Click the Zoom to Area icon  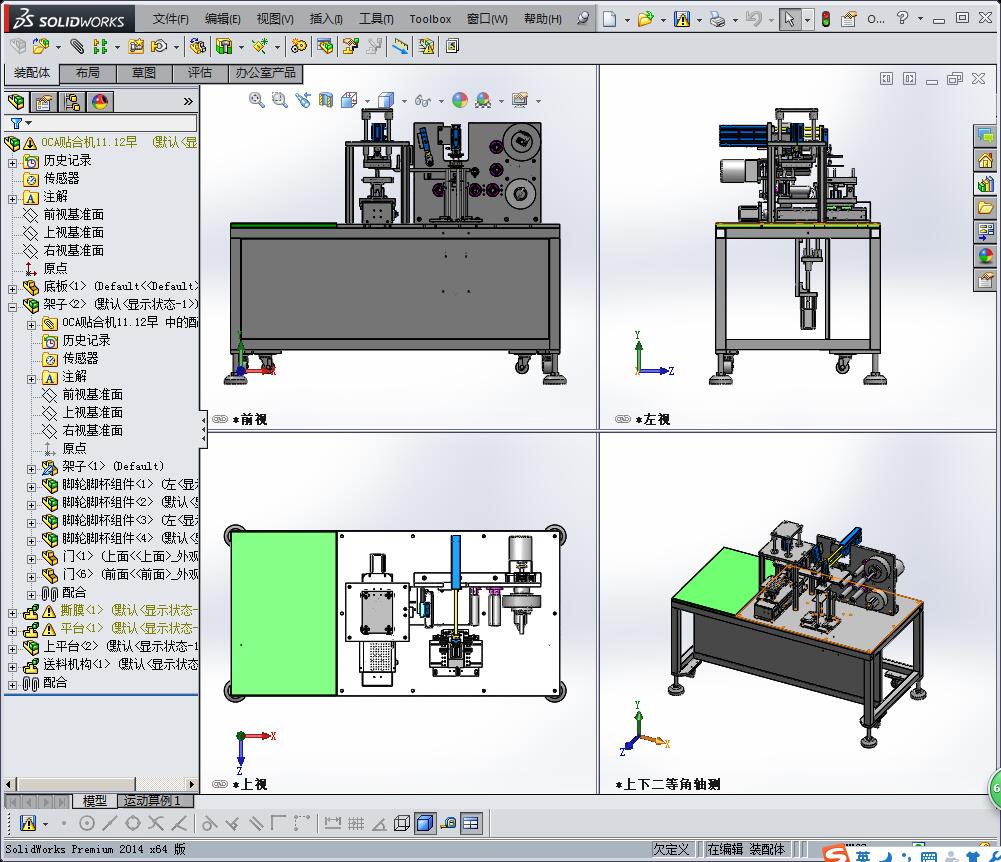click(280, 100)
